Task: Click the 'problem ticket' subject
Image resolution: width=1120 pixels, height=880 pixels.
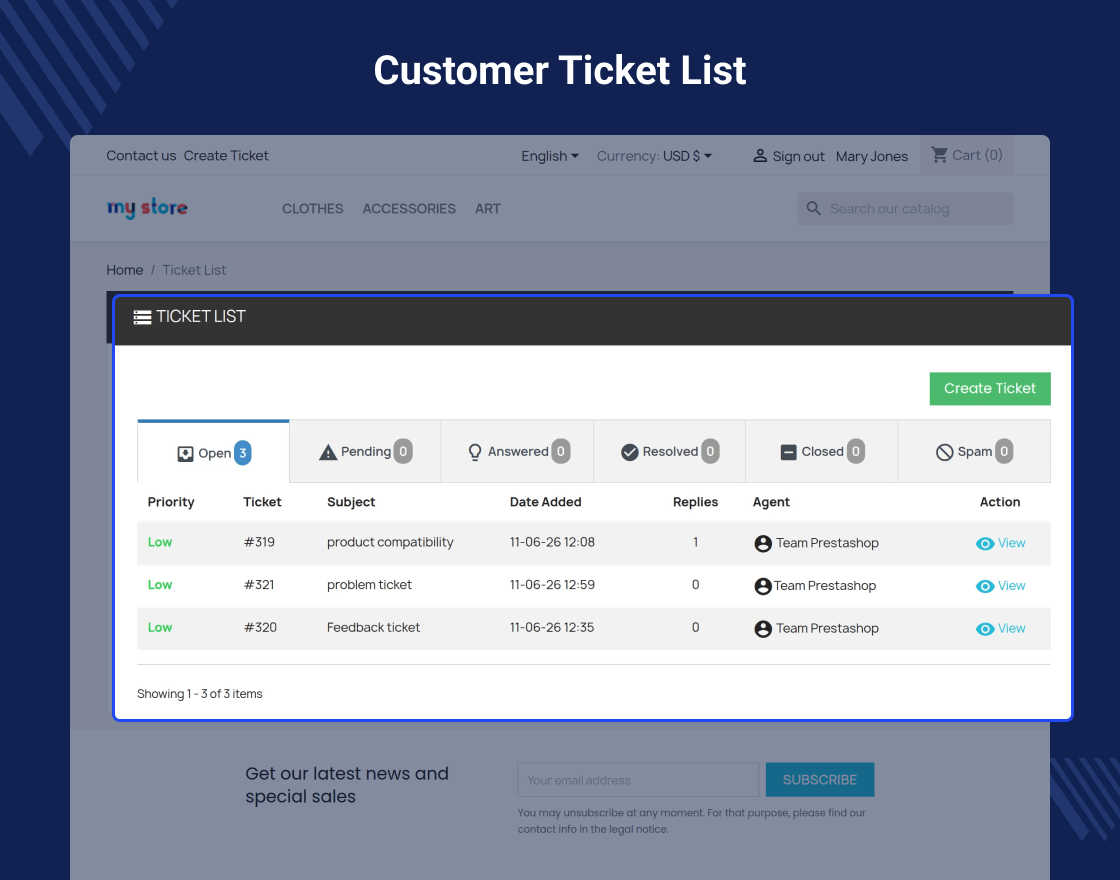Action: [369, 585]
